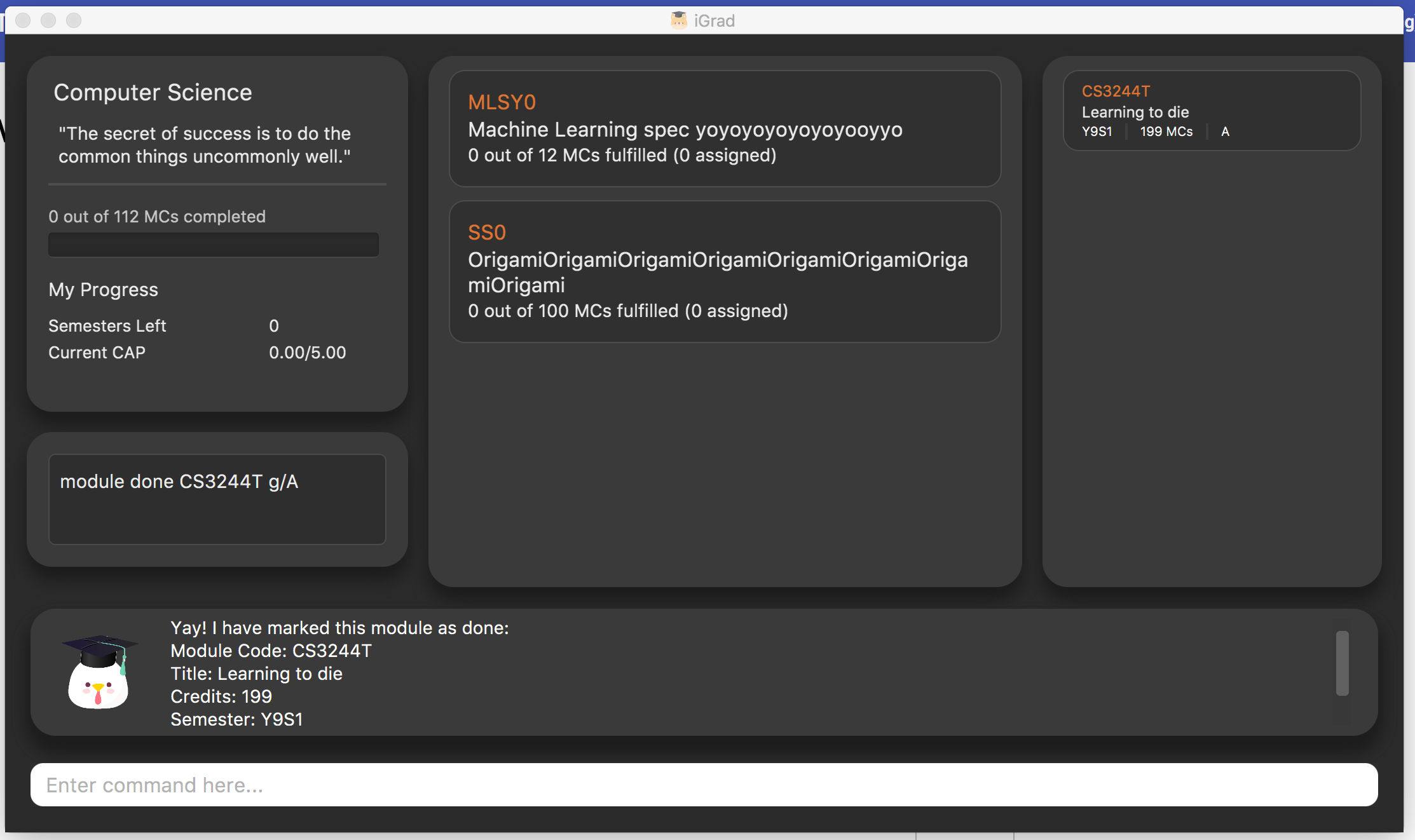Click 'Learning to die' module title
This screenshot has width=1415, height=840.
coord(1135,112)
